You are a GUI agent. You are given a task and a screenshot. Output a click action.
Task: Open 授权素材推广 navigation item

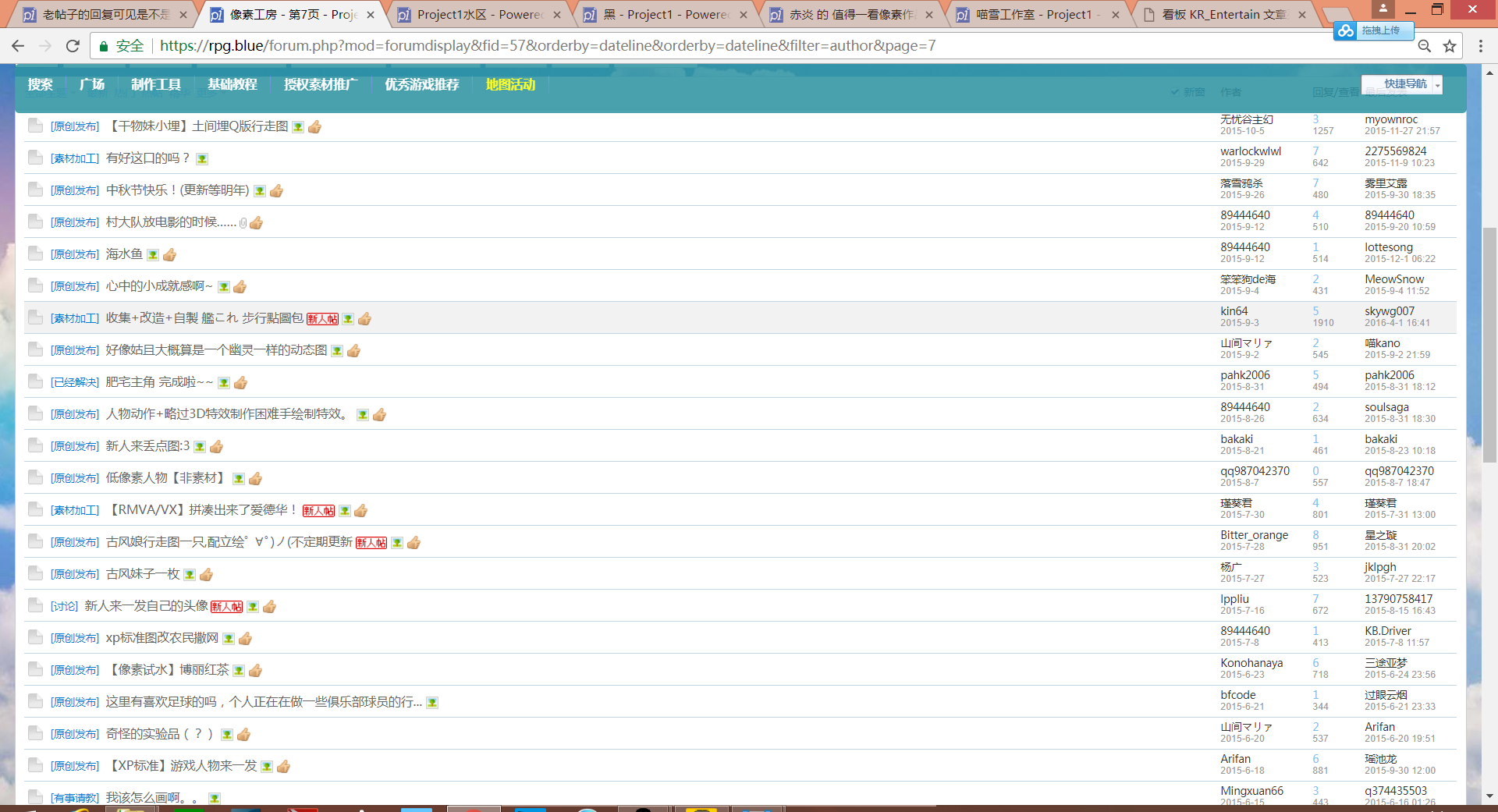coord(321,84)
